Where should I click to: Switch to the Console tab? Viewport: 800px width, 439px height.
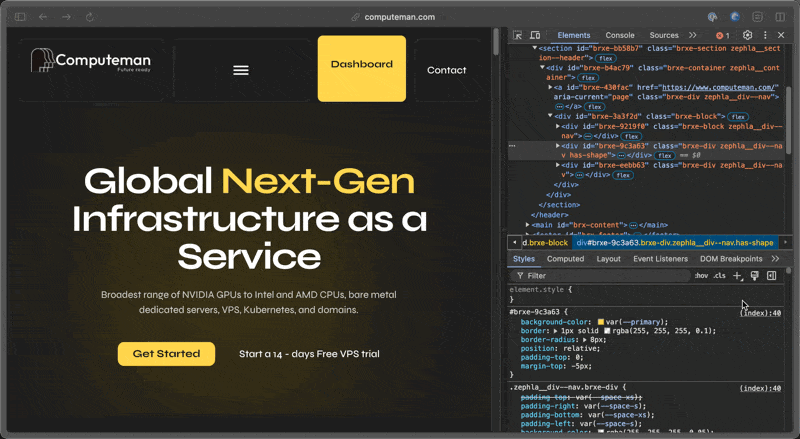point(620,35)
